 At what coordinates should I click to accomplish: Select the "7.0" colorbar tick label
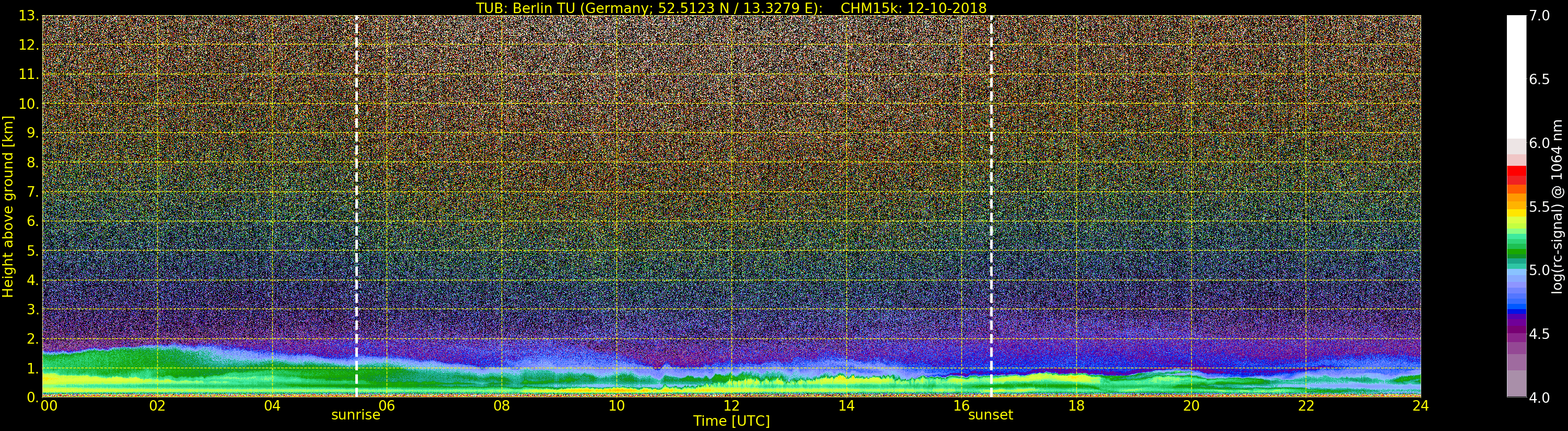click(x=1539, y=16)
